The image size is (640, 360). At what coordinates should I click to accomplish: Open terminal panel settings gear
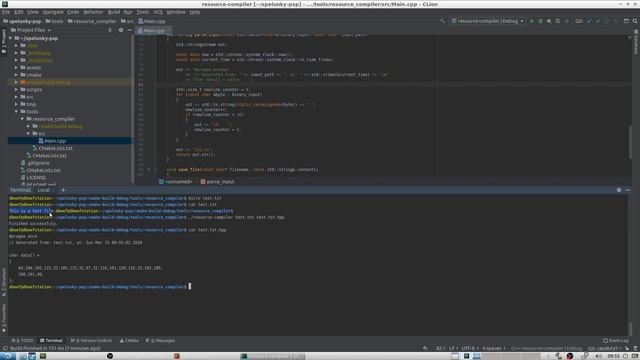tap(619, 190)
